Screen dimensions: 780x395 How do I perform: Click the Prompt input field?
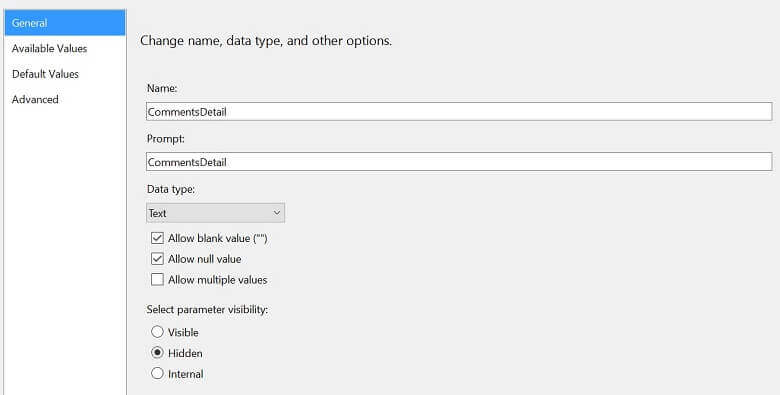coord(459,162)
